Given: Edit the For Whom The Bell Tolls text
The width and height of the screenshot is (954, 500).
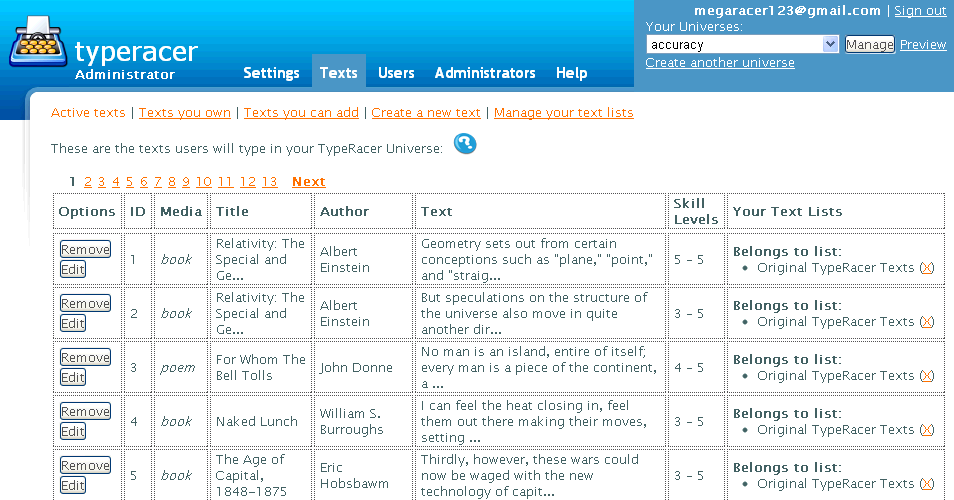Looking at the screenshot, I should [73, 378].
